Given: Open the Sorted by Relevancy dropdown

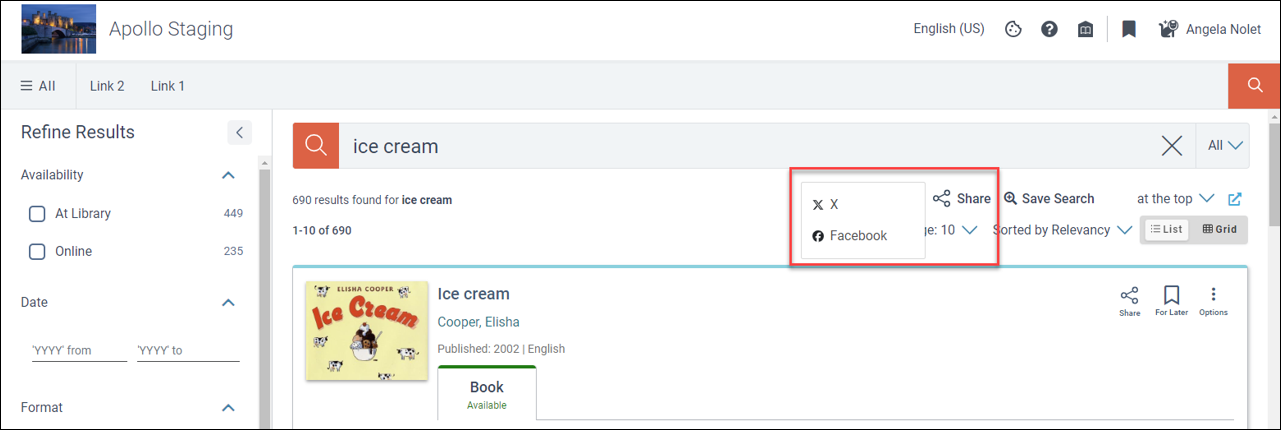Looking at the screenshot, I should 1061,230.
